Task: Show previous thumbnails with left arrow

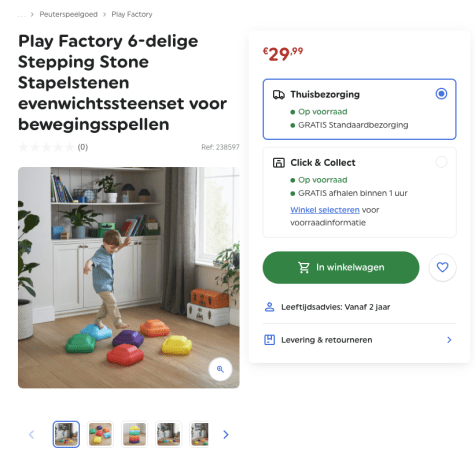Action: pos(32,434)
